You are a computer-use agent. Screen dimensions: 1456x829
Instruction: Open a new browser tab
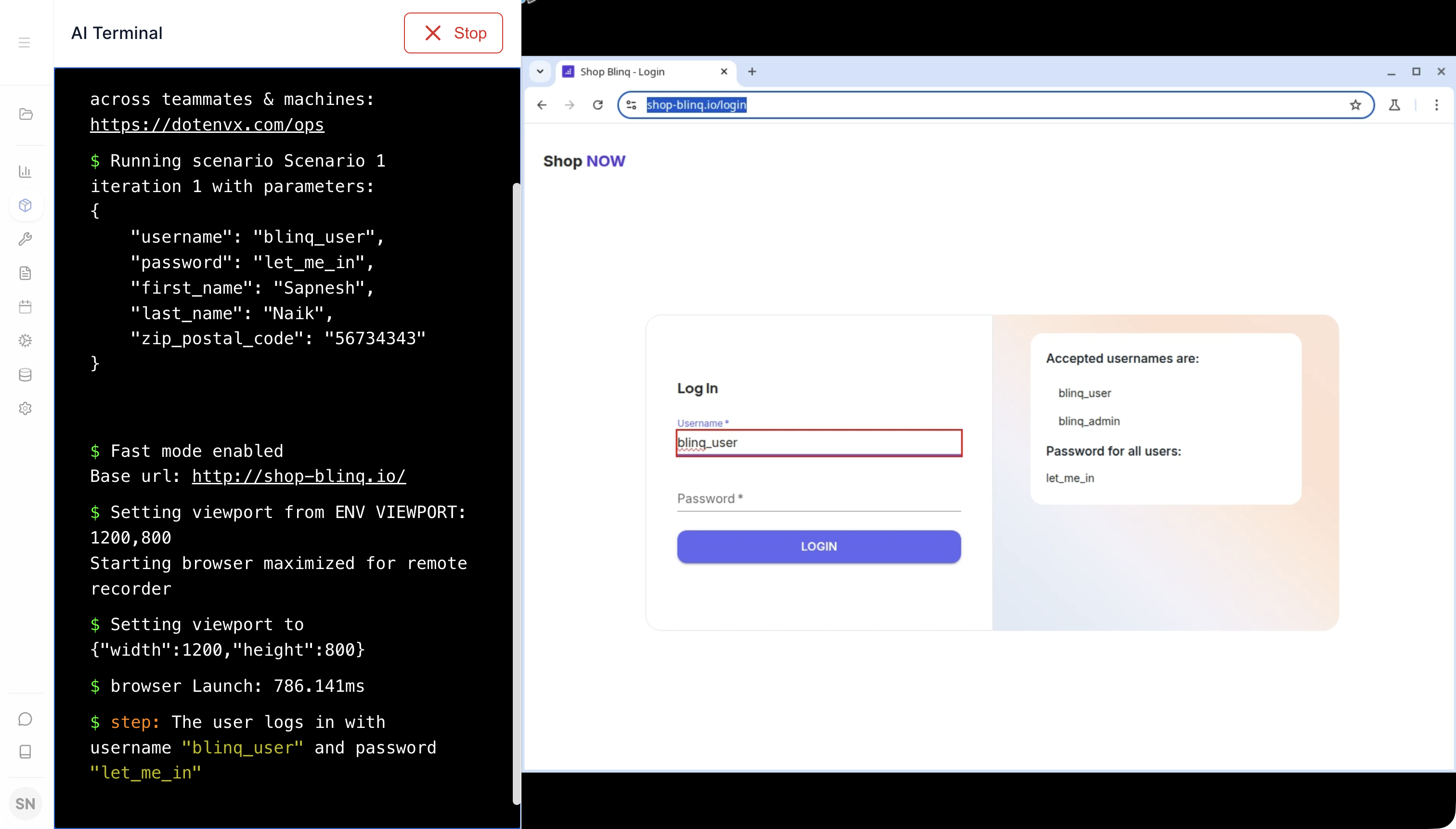[752, 72]
